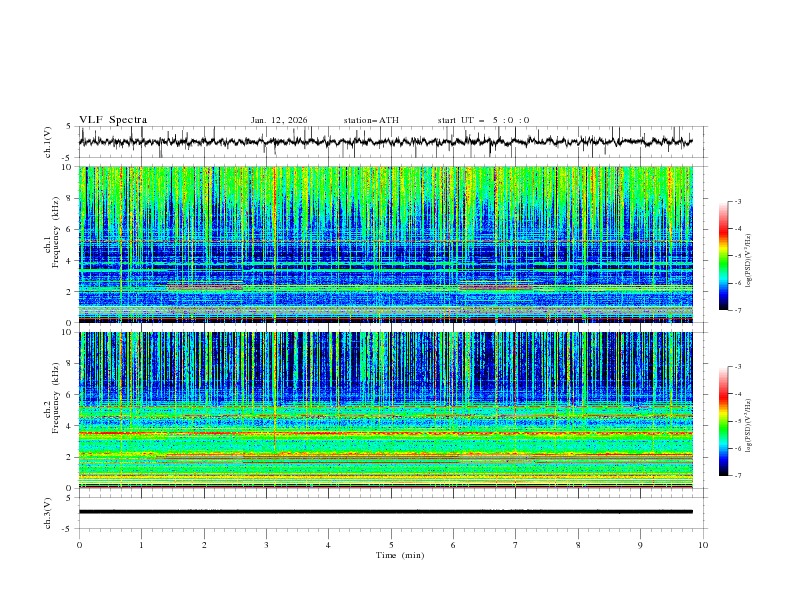Click the "VLF Spectra" plot title

click(x=113, y=120)
